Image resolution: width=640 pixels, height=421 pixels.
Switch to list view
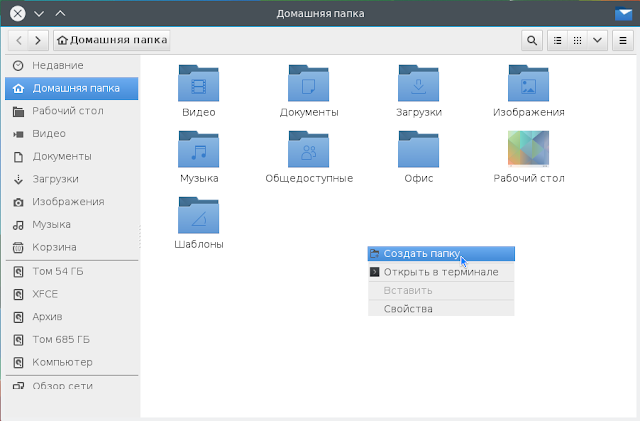click(557, 40)
